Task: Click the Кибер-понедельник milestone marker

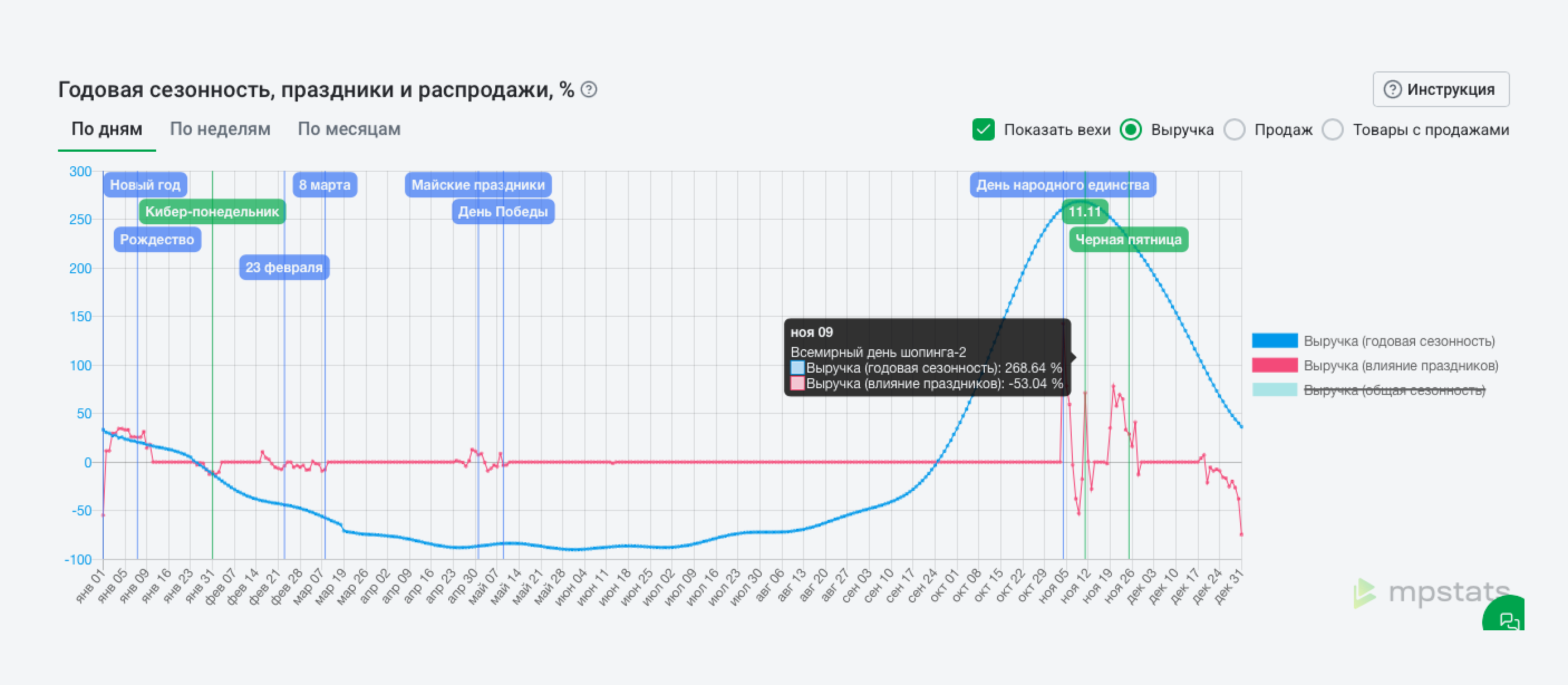Action: coord(212,211)
